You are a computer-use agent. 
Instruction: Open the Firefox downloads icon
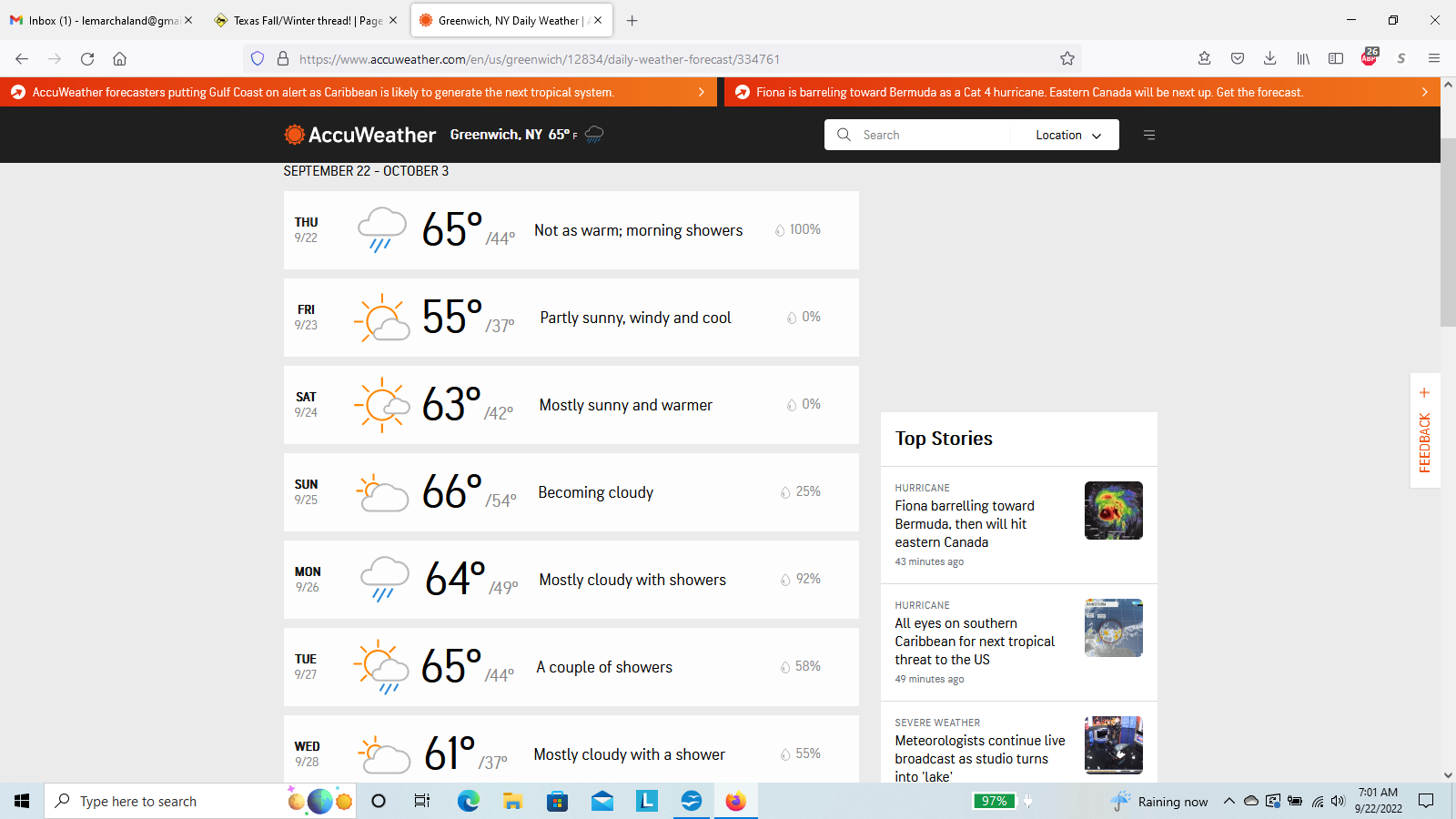click(x=1269, y=59)
